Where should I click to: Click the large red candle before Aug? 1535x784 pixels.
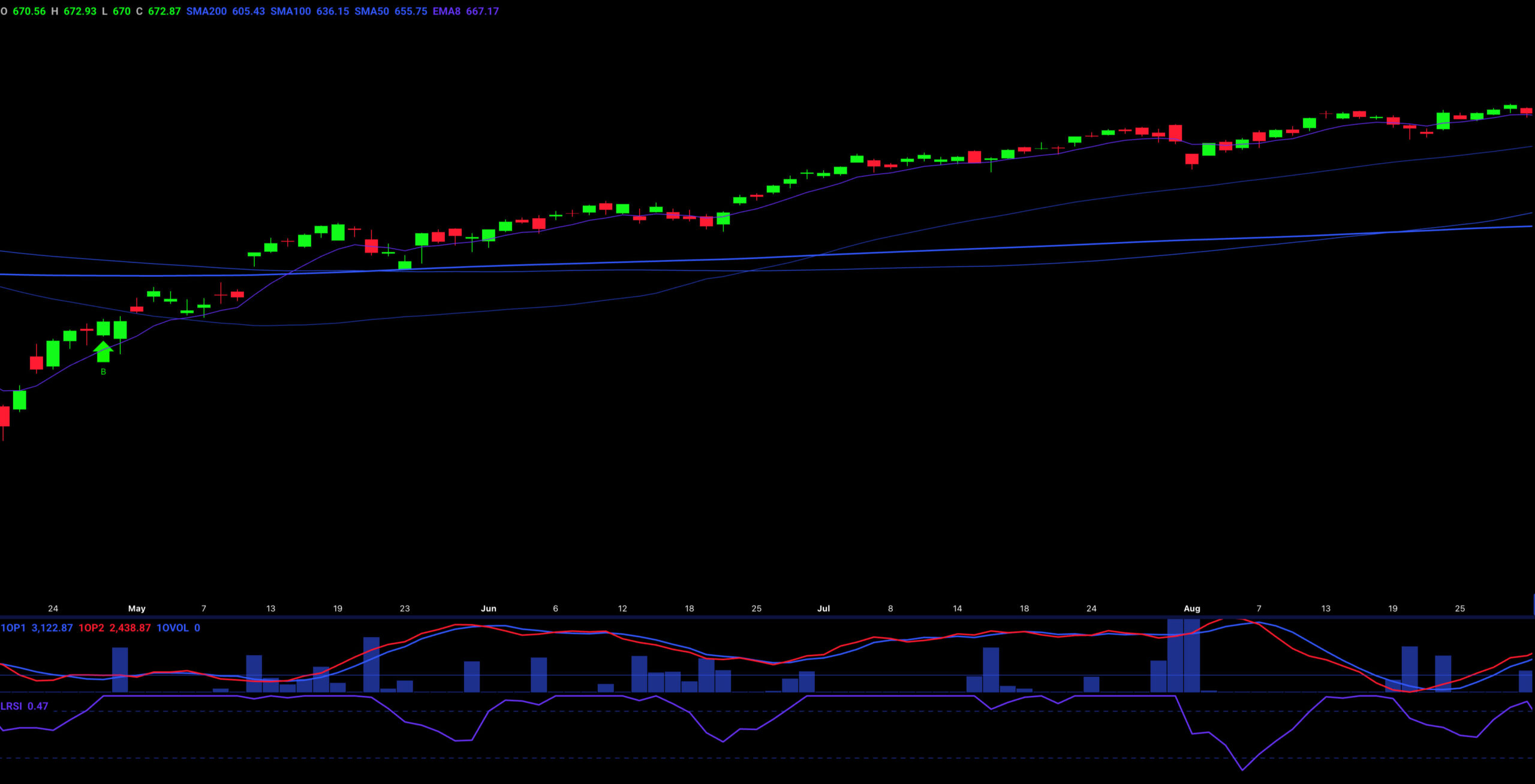(x=1175, y=132)
